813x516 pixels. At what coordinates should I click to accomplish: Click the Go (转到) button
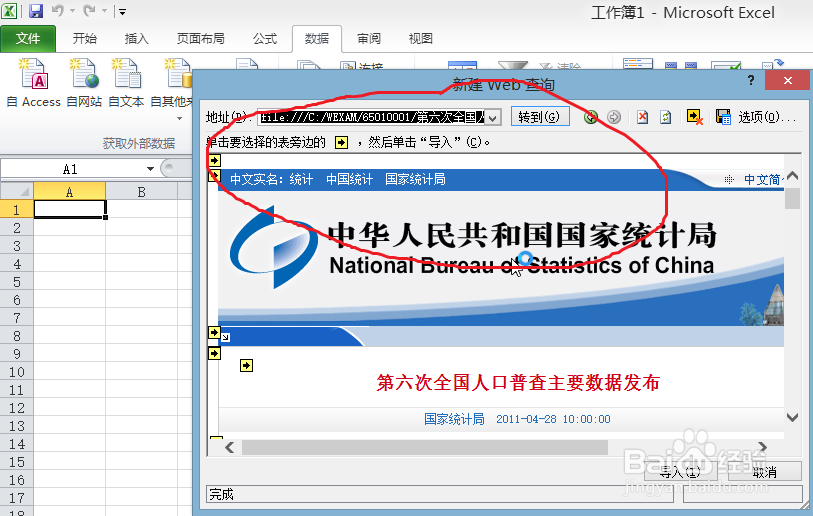pos(540,117)
